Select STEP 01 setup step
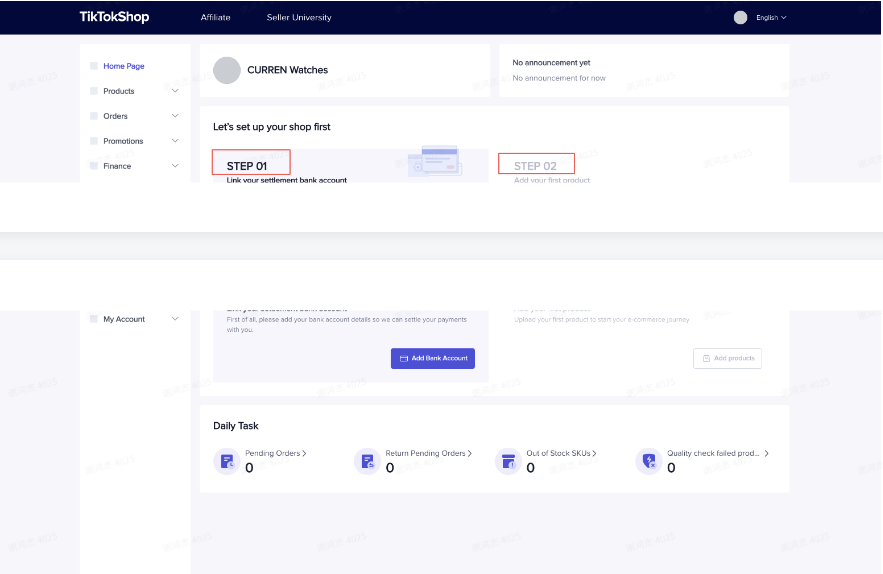 coord(250,165)
